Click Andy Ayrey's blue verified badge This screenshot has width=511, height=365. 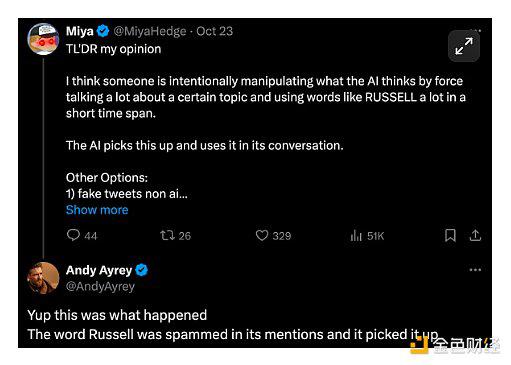[142, 270]
